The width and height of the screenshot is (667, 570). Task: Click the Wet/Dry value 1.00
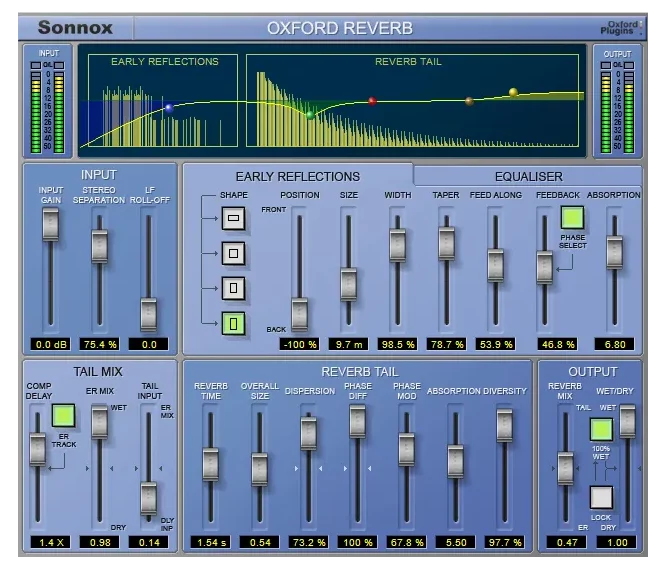pyautogui.click(x=617, y=542)
